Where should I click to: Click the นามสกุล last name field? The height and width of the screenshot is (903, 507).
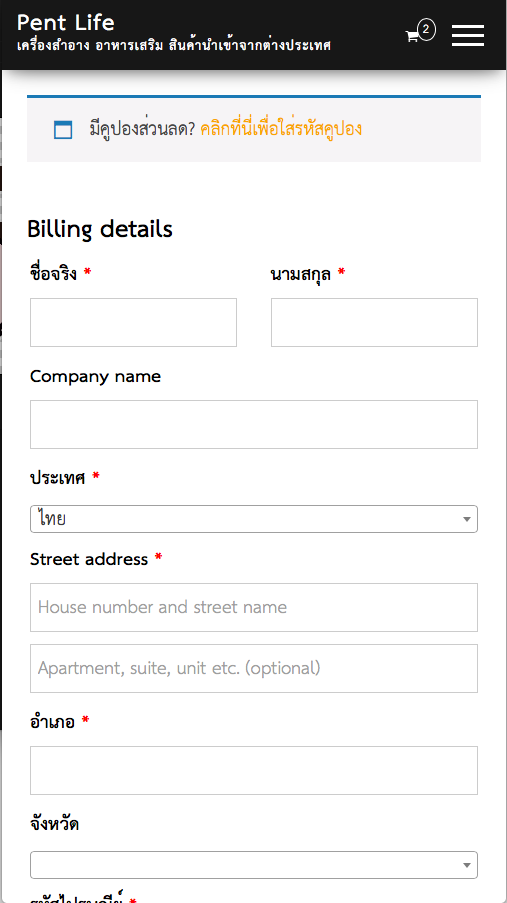click(x=374, y=322)
